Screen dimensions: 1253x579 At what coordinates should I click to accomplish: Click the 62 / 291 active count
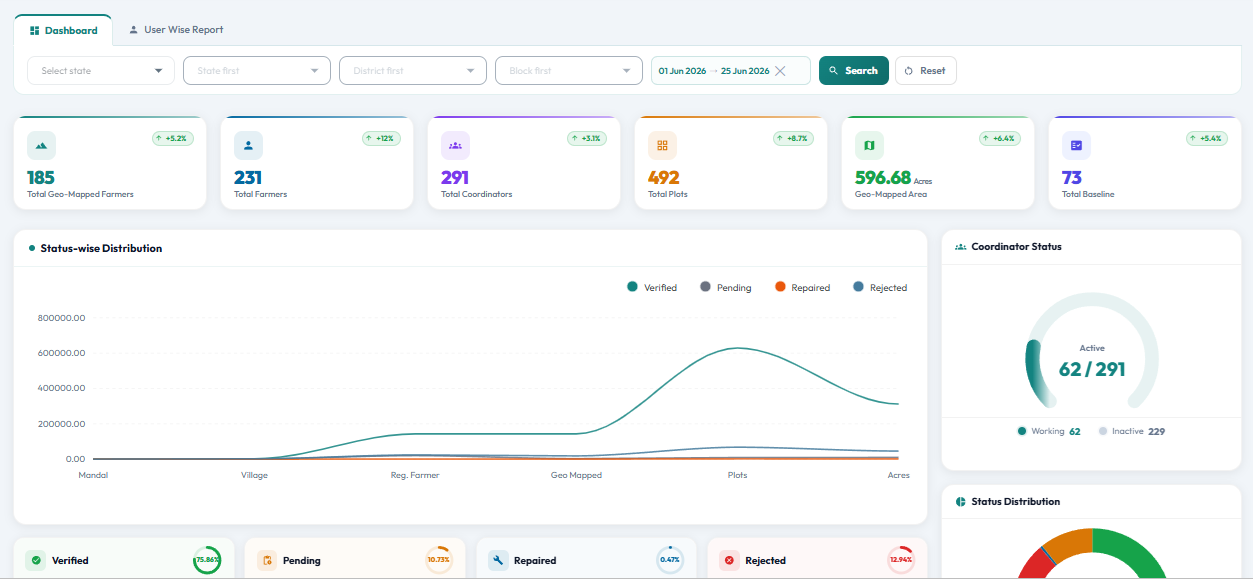1092,369
